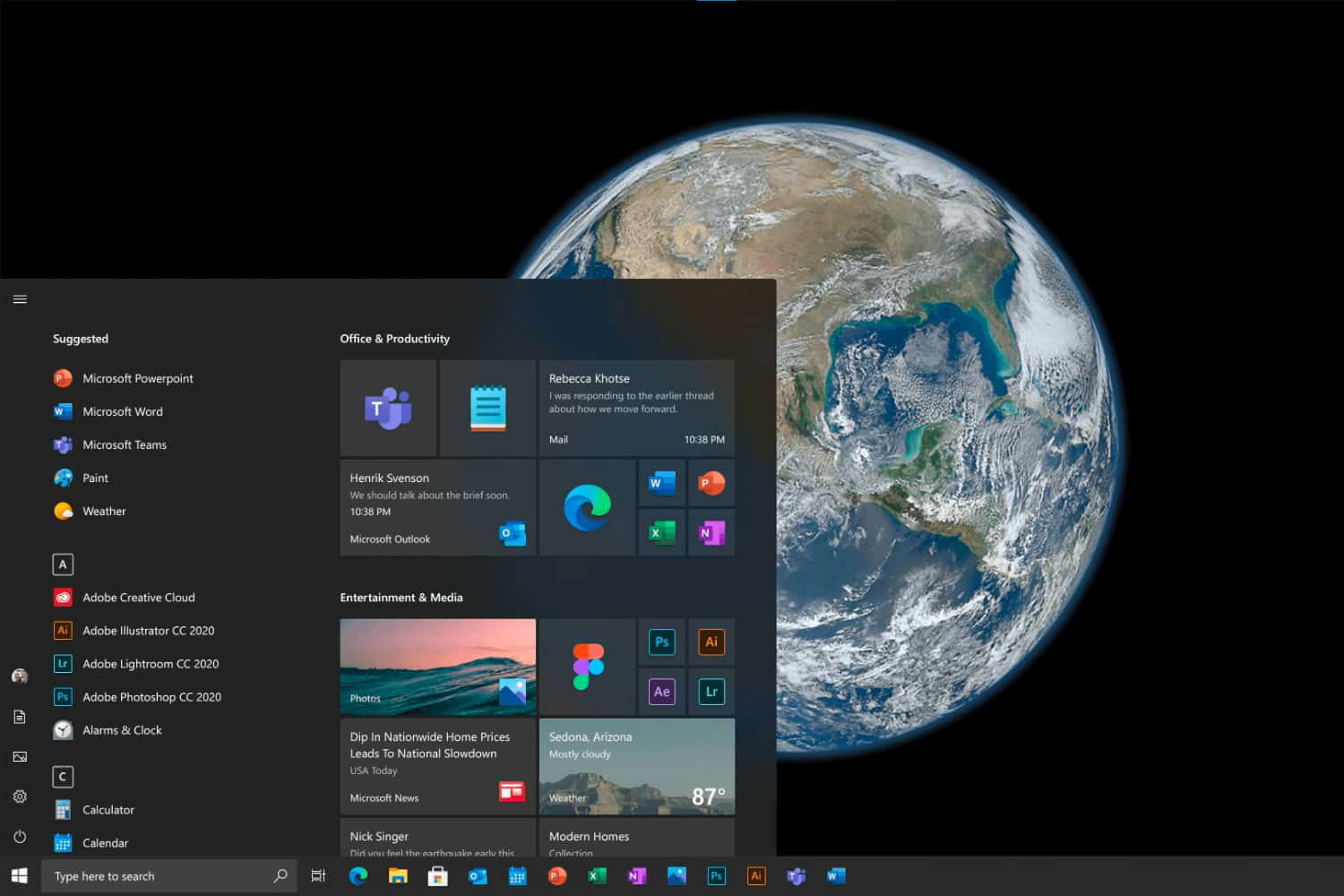Launch Figma from its Start menu tile
The width and height of the screenshot is (1344, 896).
click(x=587, y=666)
